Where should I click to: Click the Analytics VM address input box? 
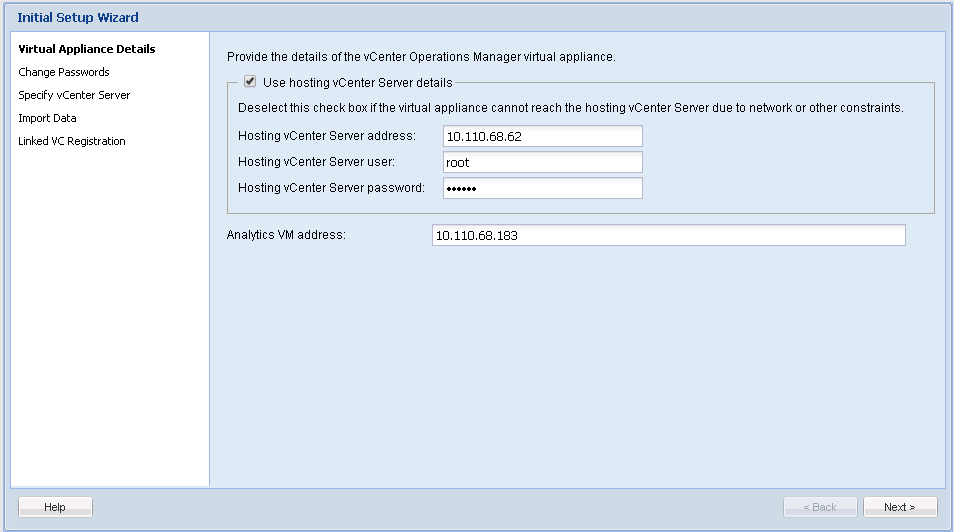(x=668, y=235)
